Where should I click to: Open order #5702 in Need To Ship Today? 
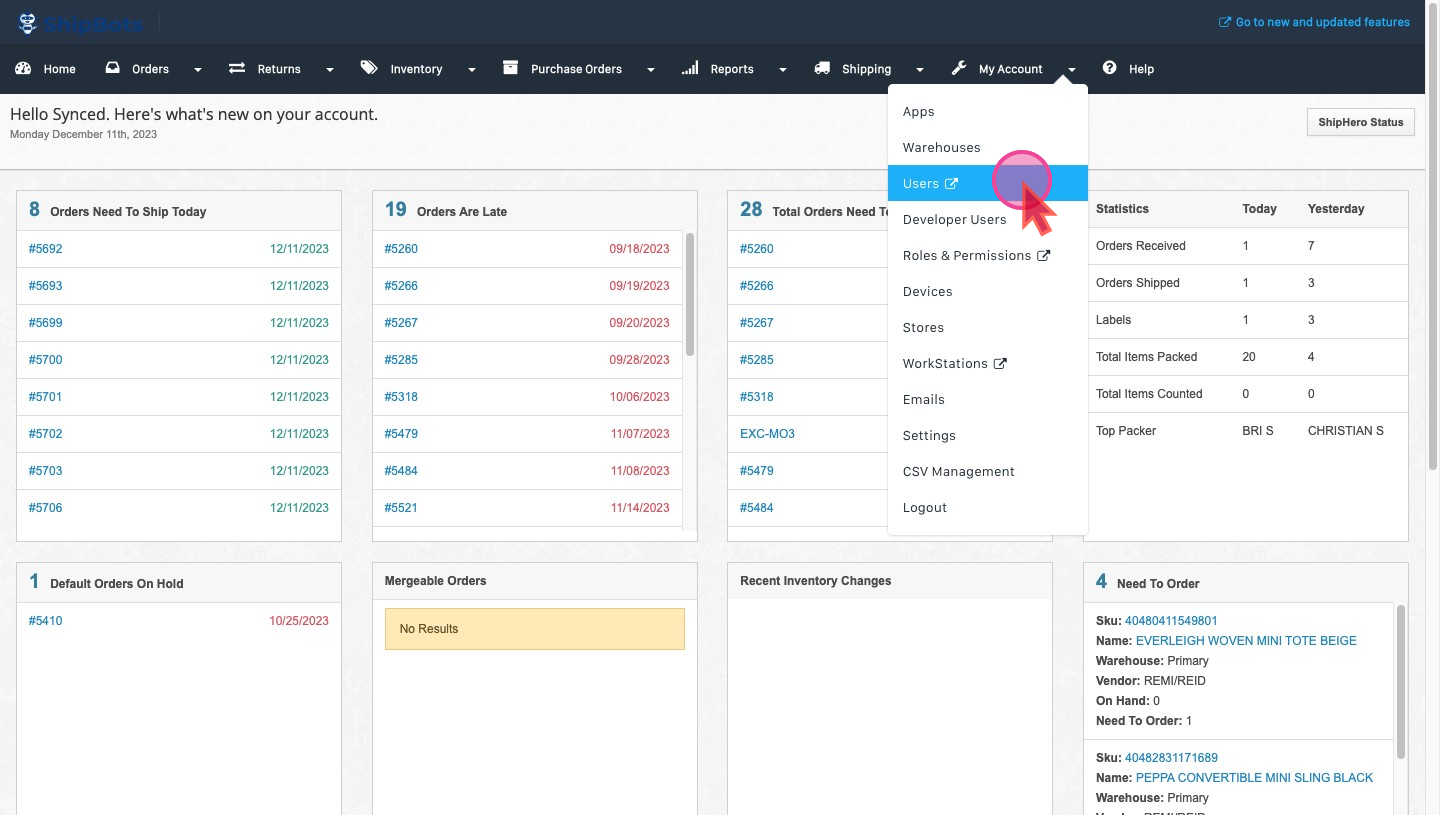[45, 434]
